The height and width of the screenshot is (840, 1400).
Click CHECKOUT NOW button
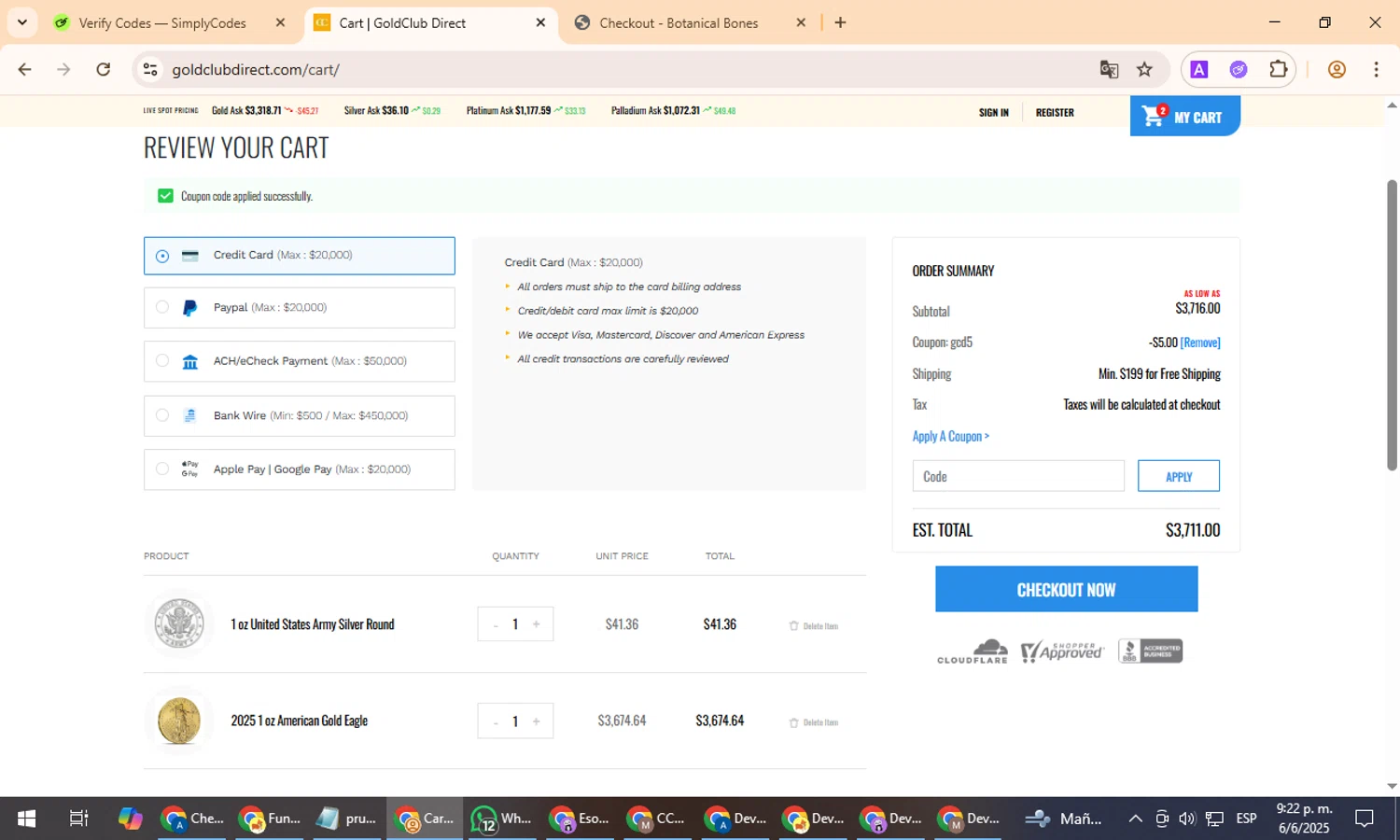pyautogui.click(x=1066, y=589)
